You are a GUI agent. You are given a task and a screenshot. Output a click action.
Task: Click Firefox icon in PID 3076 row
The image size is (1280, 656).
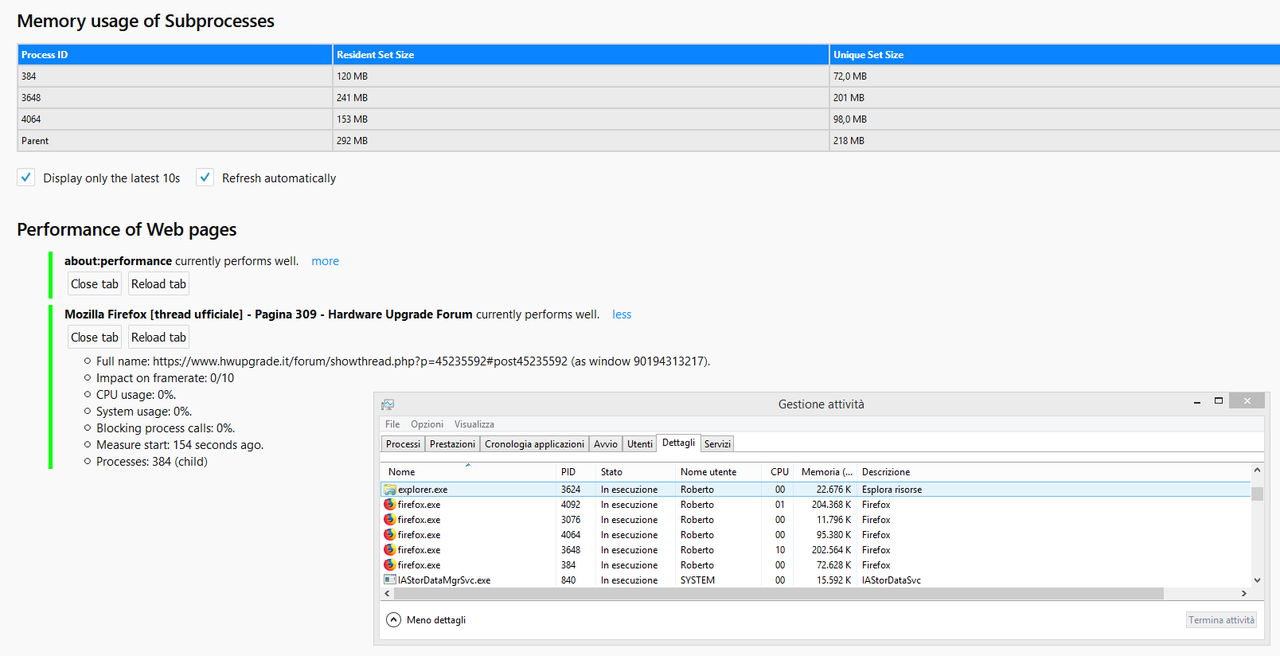click(x=390, y=520)
